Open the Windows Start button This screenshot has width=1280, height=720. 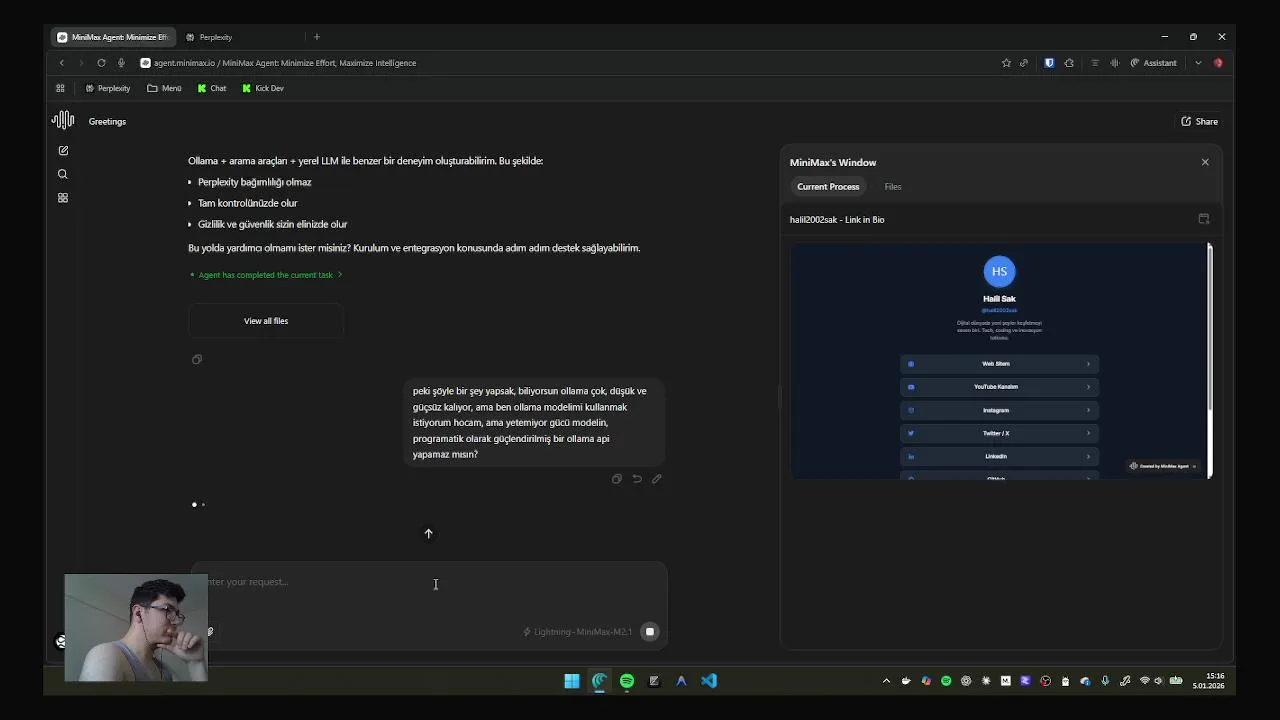(572, 681)
